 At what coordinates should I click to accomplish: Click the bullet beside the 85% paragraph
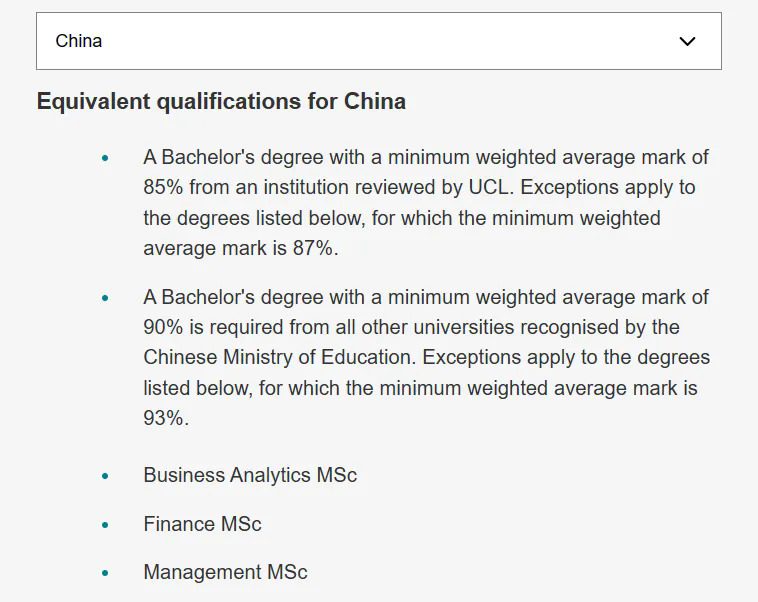pyautogui.click(x=105, y=158)
